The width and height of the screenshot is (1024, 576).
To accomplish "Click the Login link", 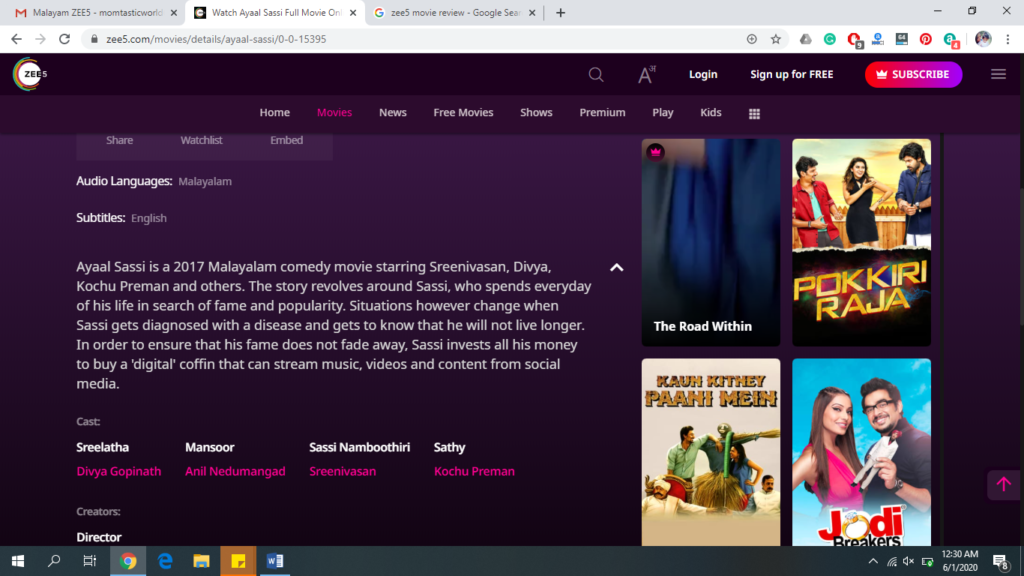I will 703,74.
